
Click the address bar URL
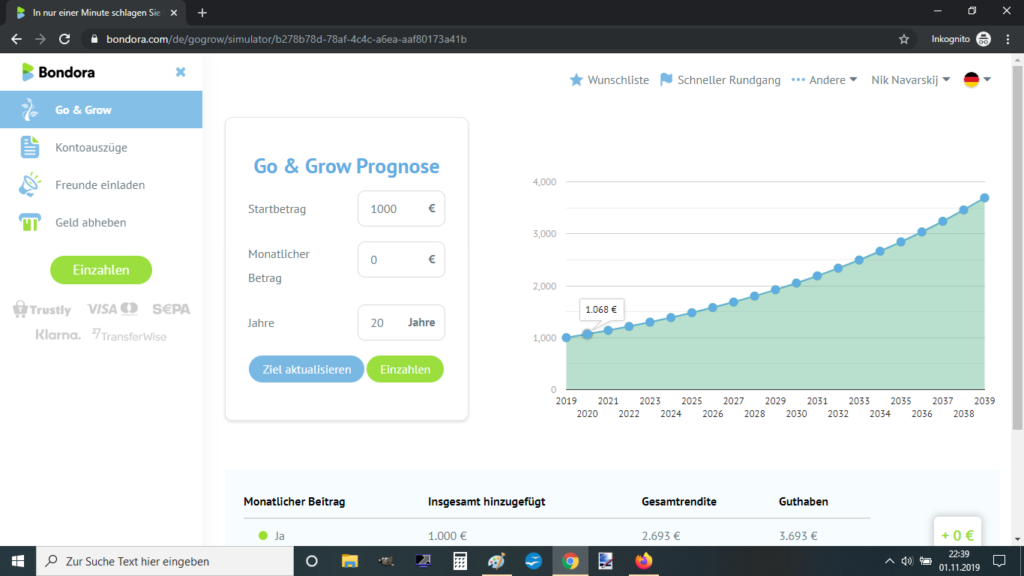(286, 39)
